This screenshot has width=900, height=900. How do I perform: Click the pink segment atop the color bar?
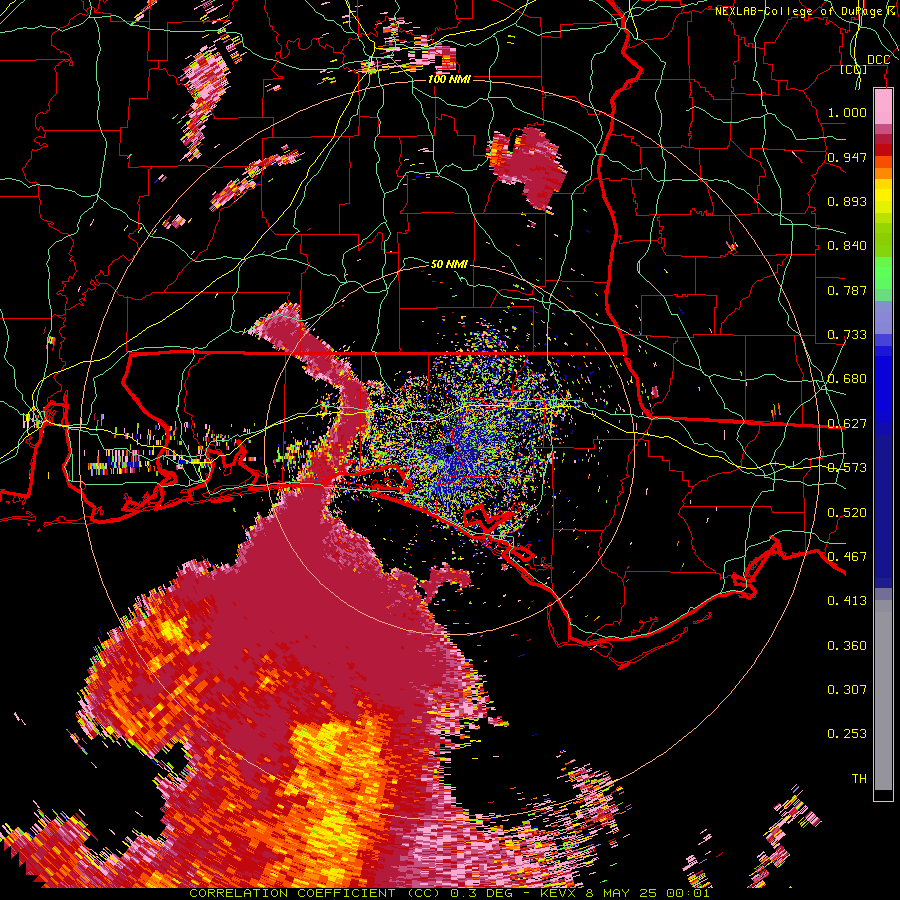883,107
